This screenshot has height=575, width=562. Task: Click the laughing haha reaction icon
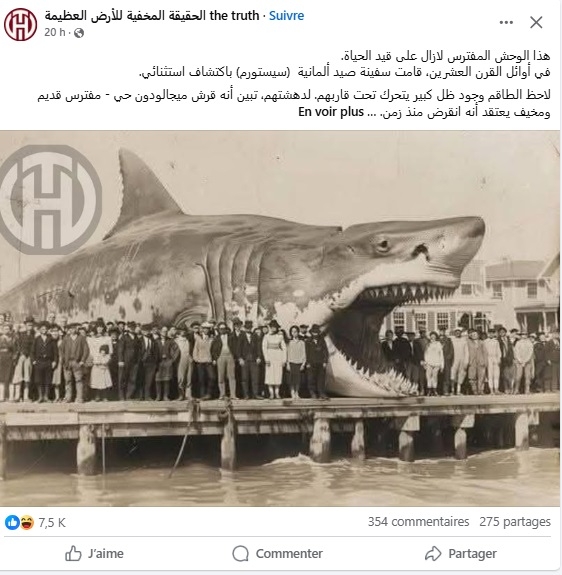point(27,522)
